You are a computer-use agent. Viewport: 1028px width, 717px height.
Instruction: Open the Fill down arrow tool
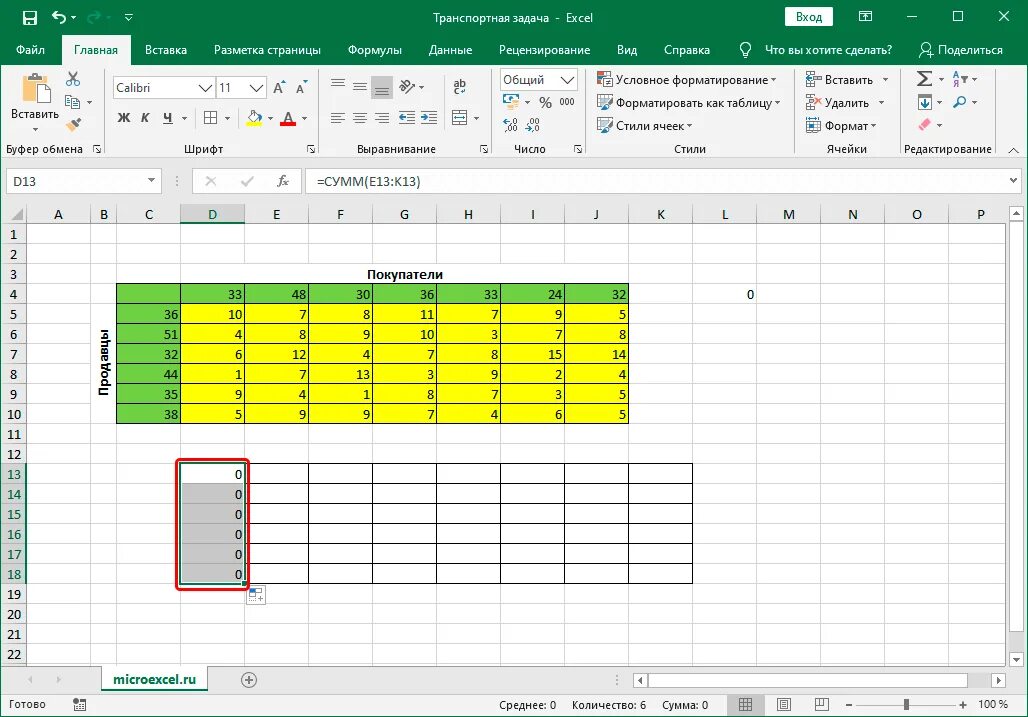pos(924,102)
